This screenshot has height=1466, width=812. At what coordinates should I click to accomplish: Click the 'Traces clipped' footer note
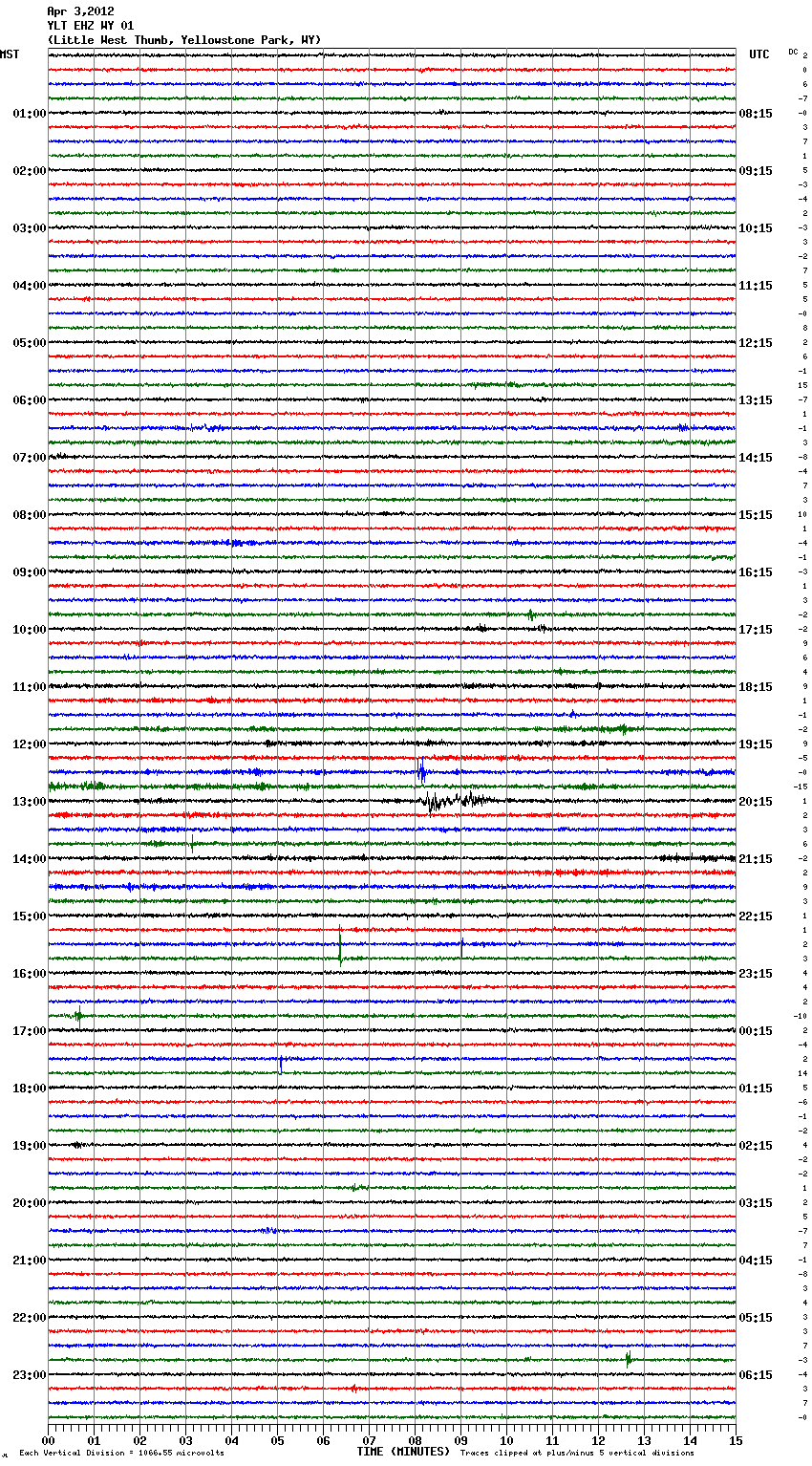tap(577, 1453)
